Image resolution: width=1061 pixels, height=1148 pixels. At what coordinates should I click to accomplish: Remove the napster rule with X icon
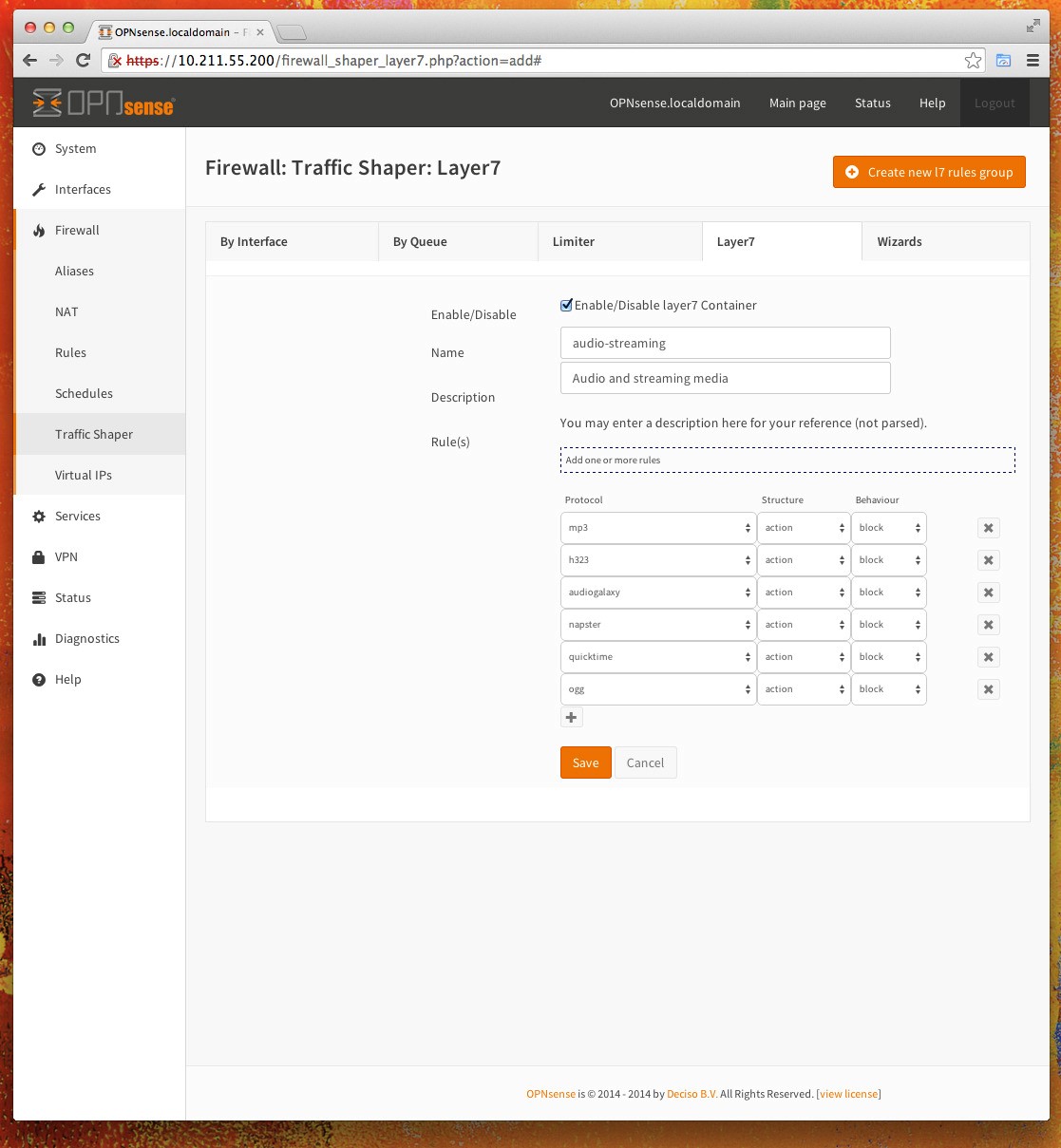(x=988, y=625)
